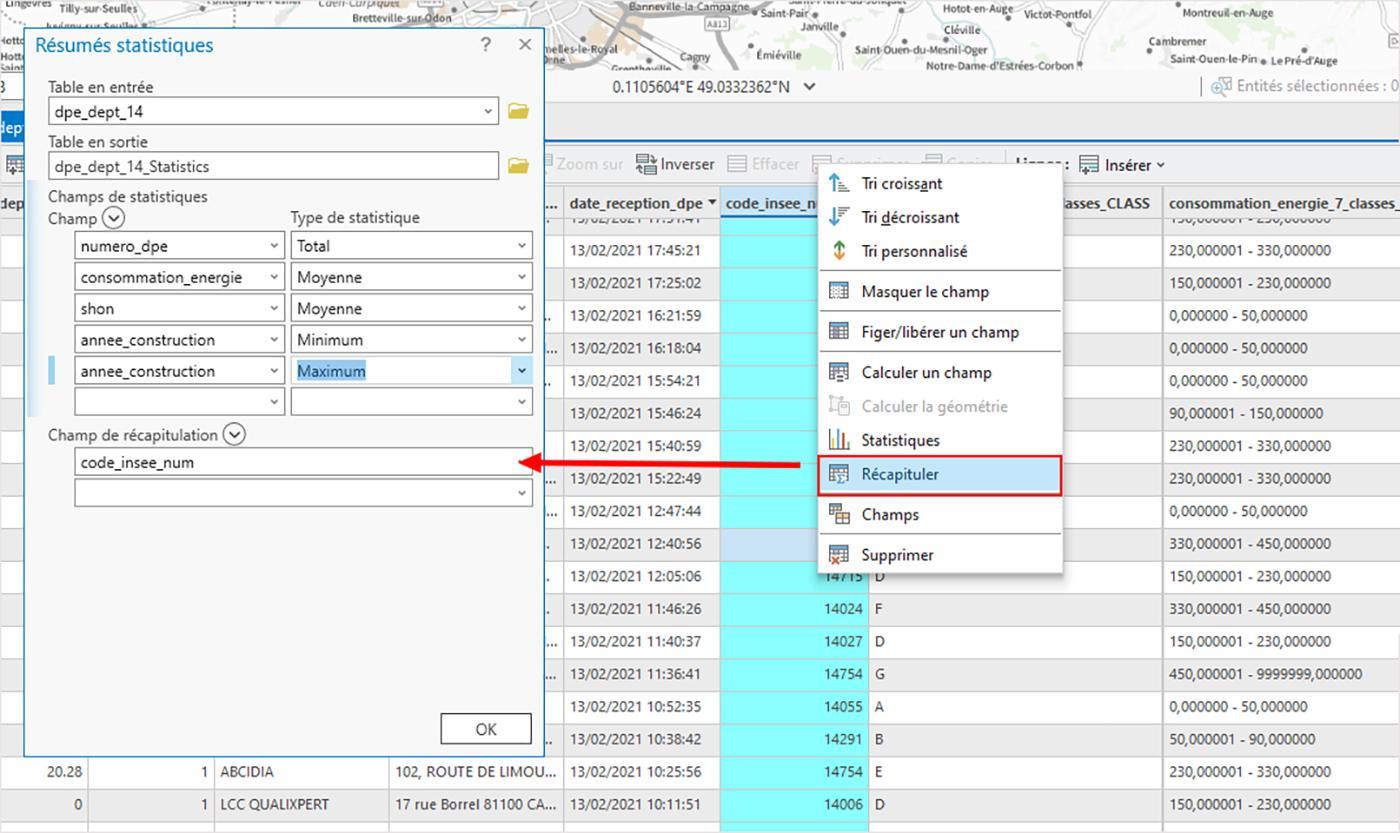1400x833 pixels.
Task: Click the Entités sélectionnées status icon
Action: pyautogui.click(x=1221, y=87)
